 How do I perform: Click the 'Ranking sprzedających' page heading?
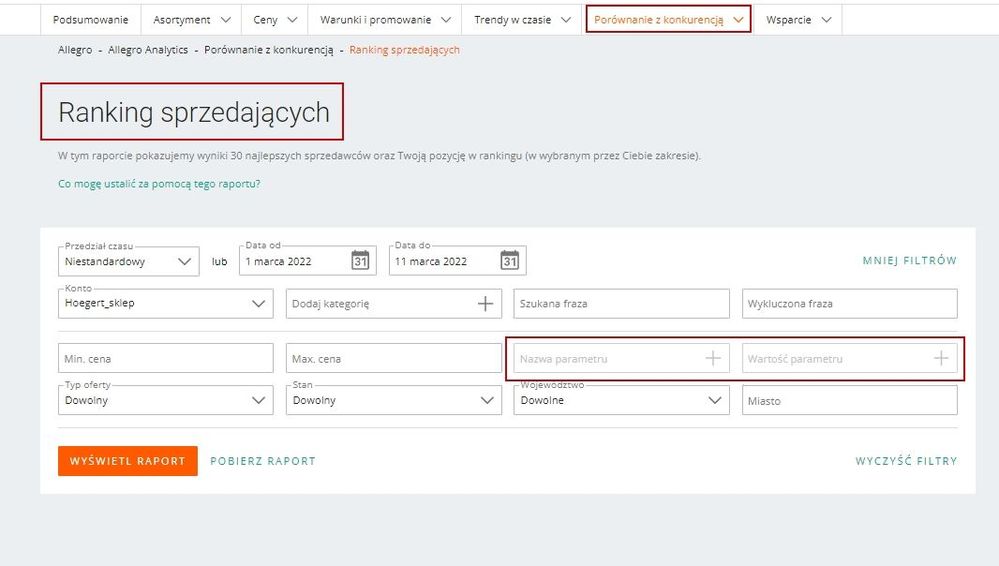coord(194,113)
